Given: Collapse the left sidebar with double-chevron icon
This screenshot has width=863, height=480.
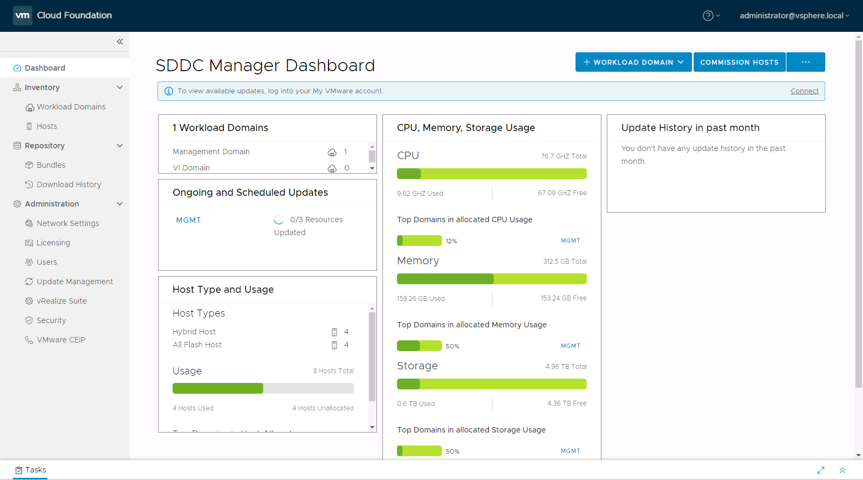Looking at the screenshot, I should (120, 42).
